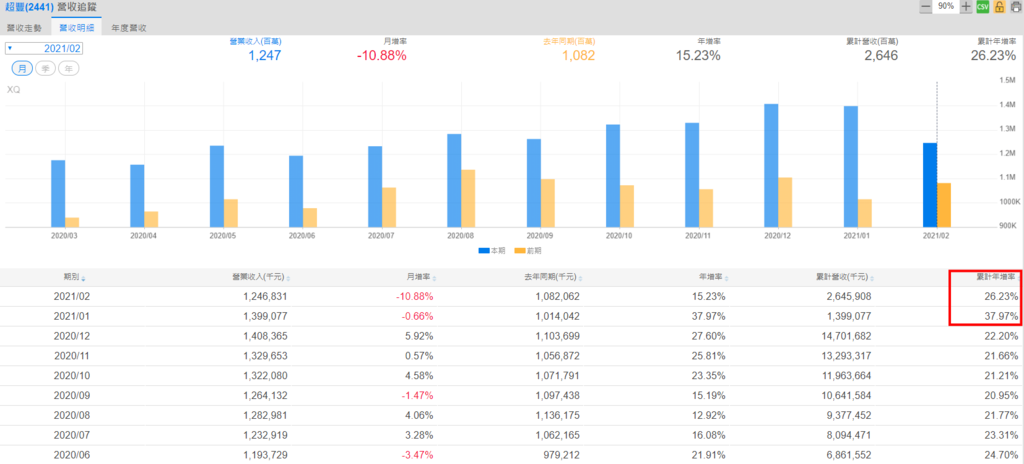
Task: Click the 1,082 prior-year summary value
Action: tap(579, 56)
